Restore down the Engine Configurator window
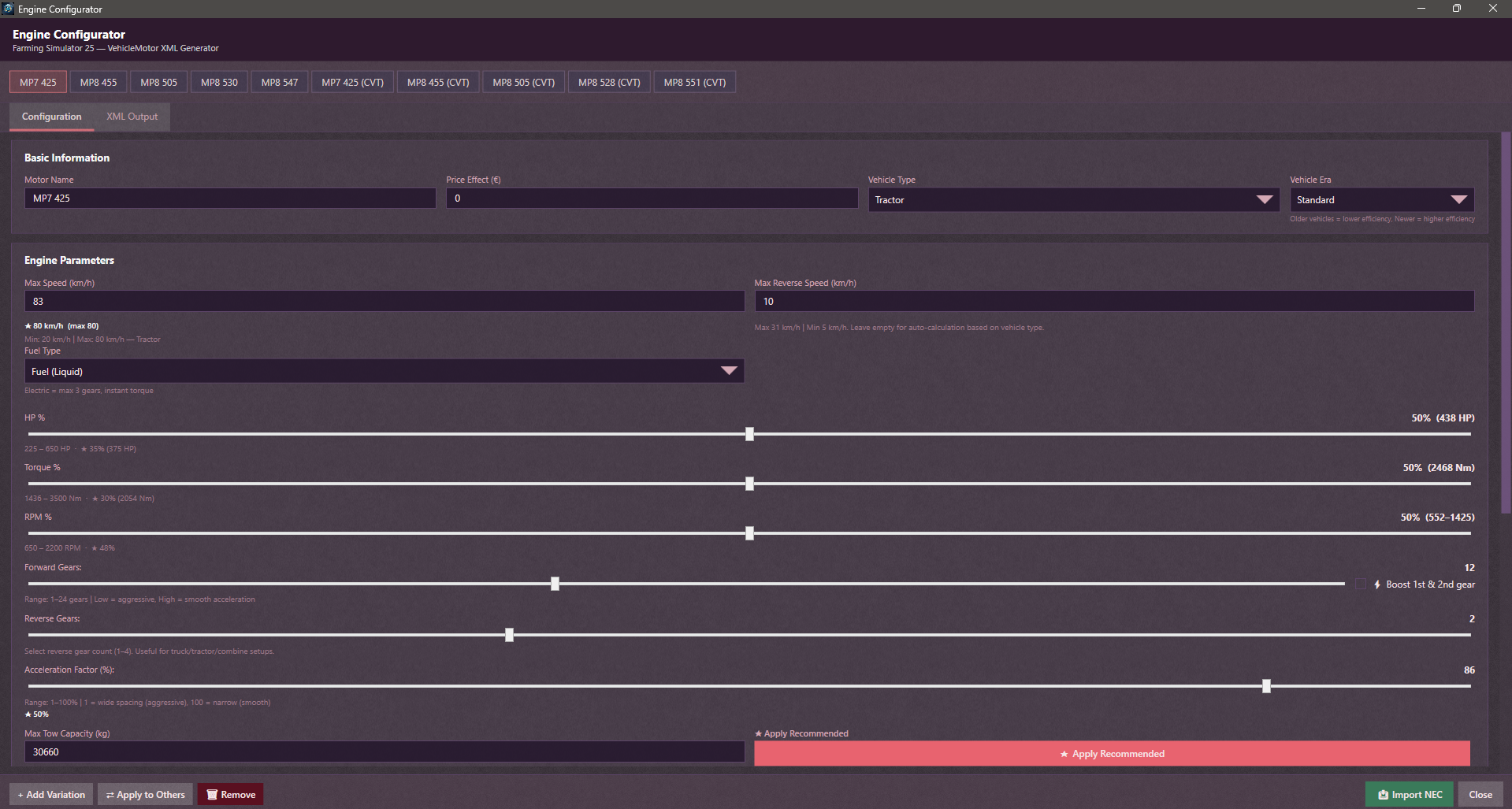 click(x=1457, y=9)
